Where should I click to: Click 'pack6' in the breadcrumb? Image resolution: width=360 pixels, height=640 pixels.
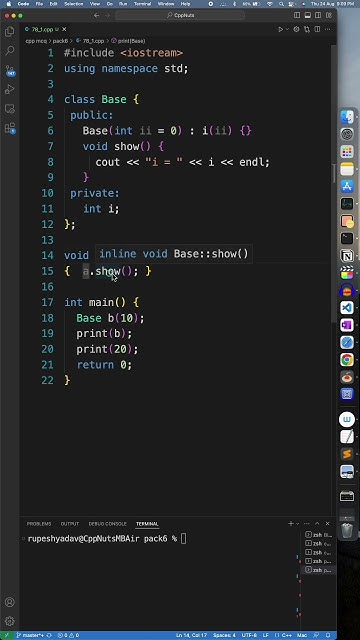pos(60,41)
